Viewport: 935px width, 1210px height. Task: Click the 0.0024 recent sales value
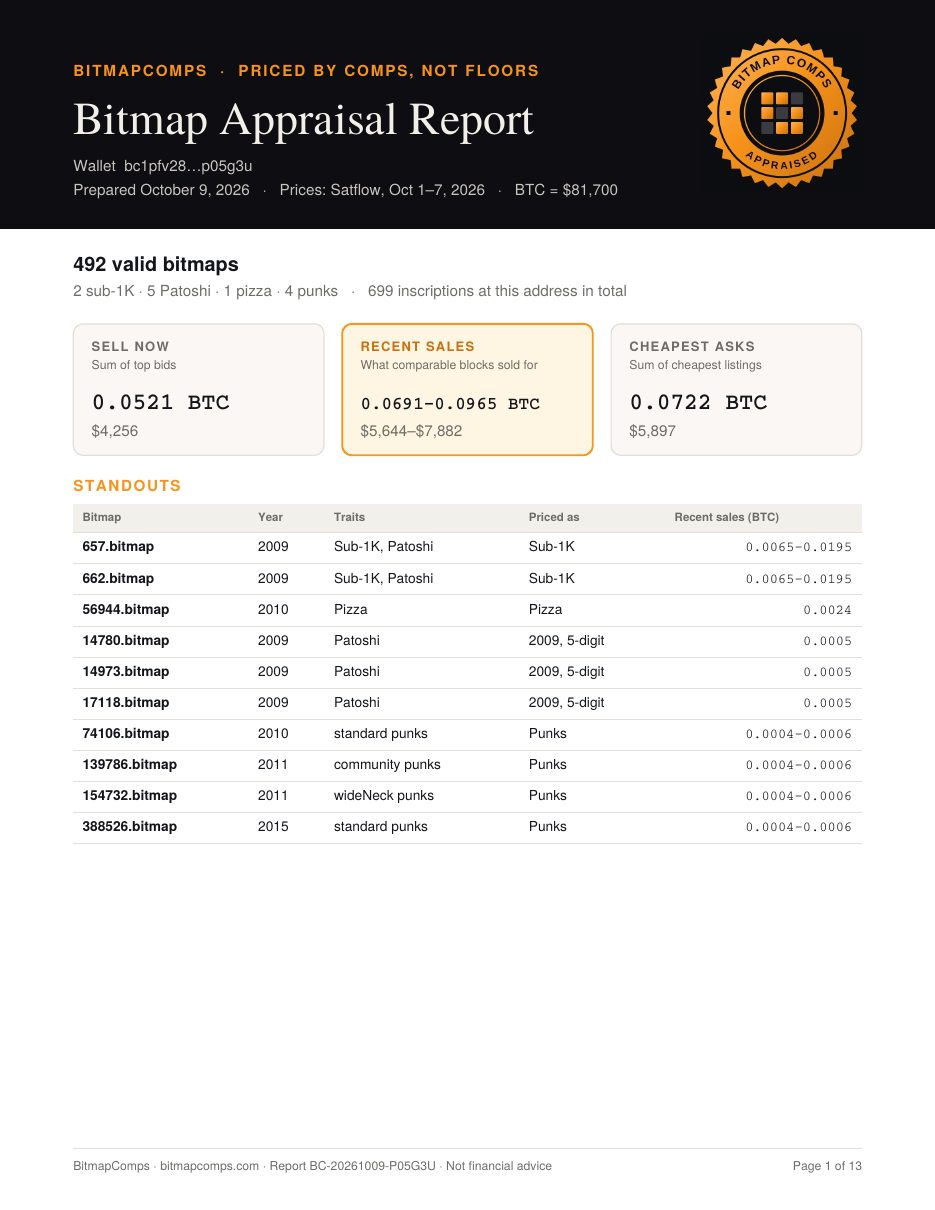[827, 610]
